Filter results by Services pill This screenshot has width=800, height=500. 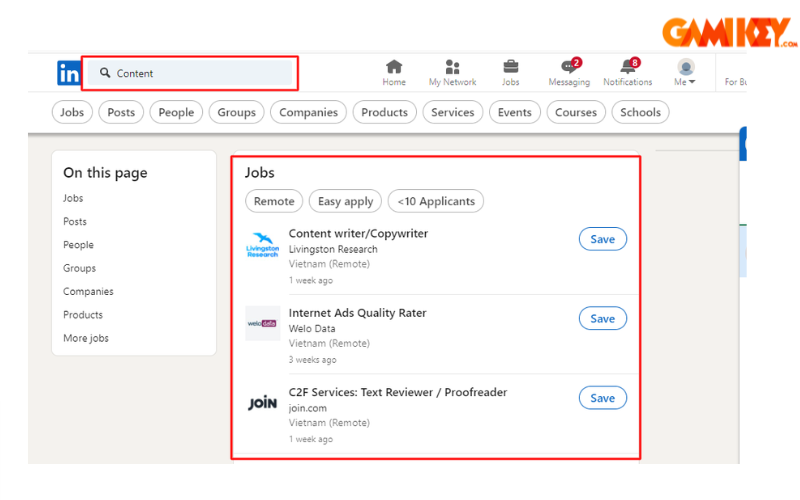(x=453, y=112)
